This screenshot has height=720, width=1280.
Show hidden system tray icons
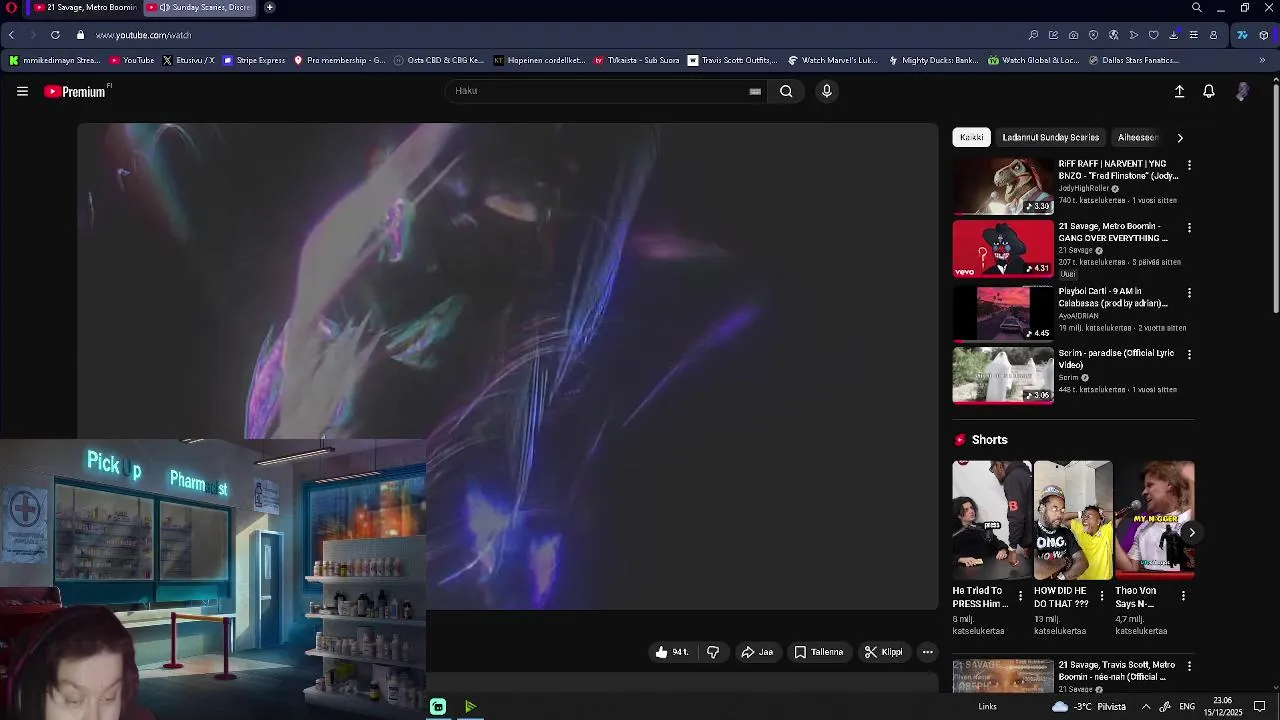(1146, 707)
